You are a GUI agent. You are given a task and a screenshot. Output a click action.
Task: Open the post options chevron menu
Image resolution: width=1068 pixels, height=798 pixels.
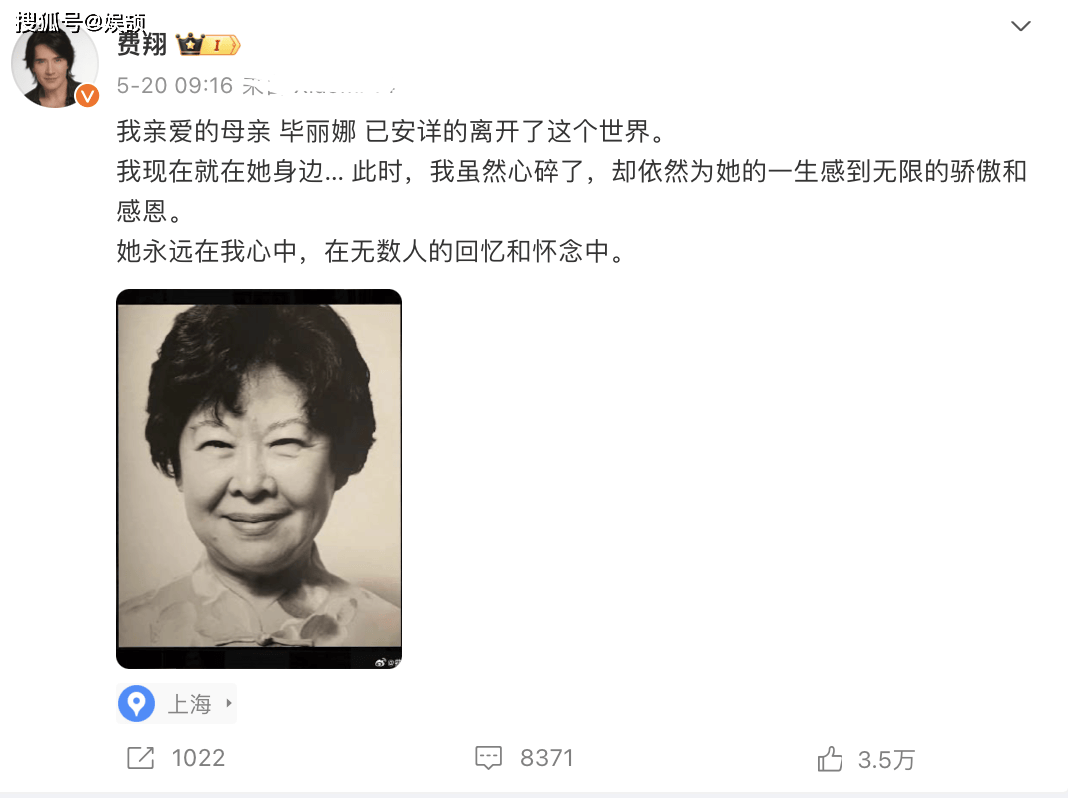(1020, 26)
